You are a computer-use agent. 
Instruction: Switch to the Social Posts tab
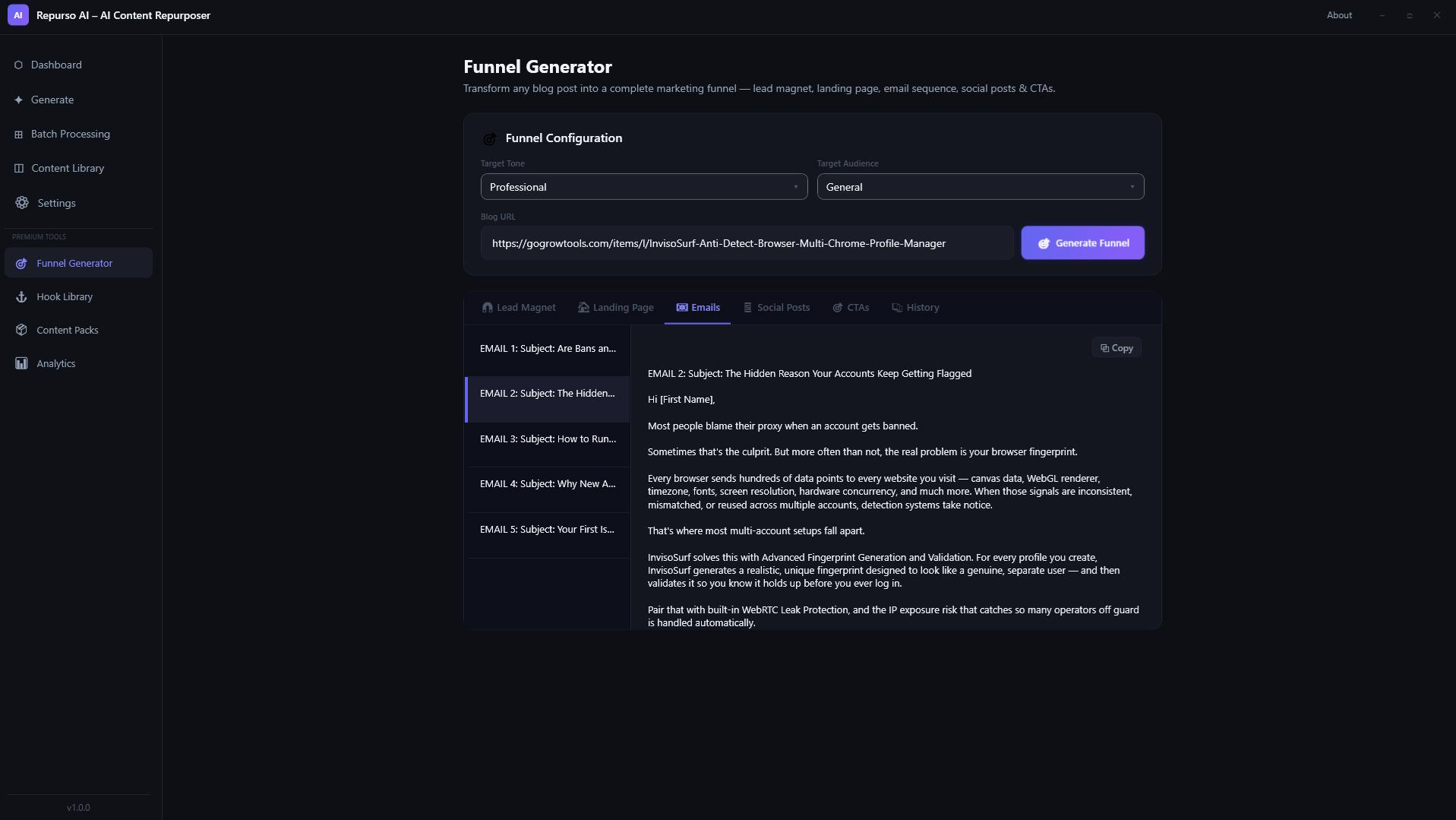(x=776, y=308)
